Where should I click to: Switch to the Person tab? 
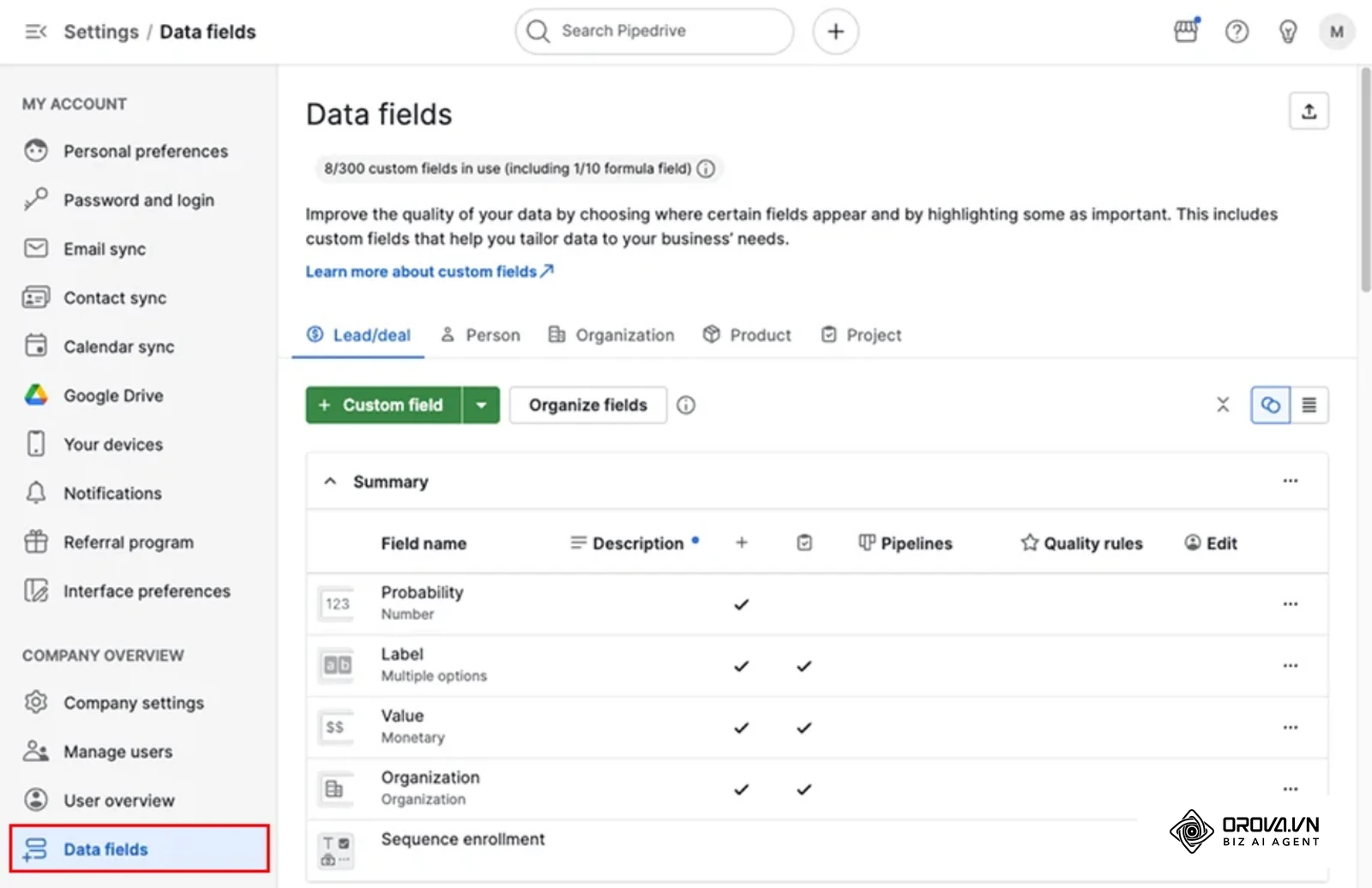[x=480, y=335]
